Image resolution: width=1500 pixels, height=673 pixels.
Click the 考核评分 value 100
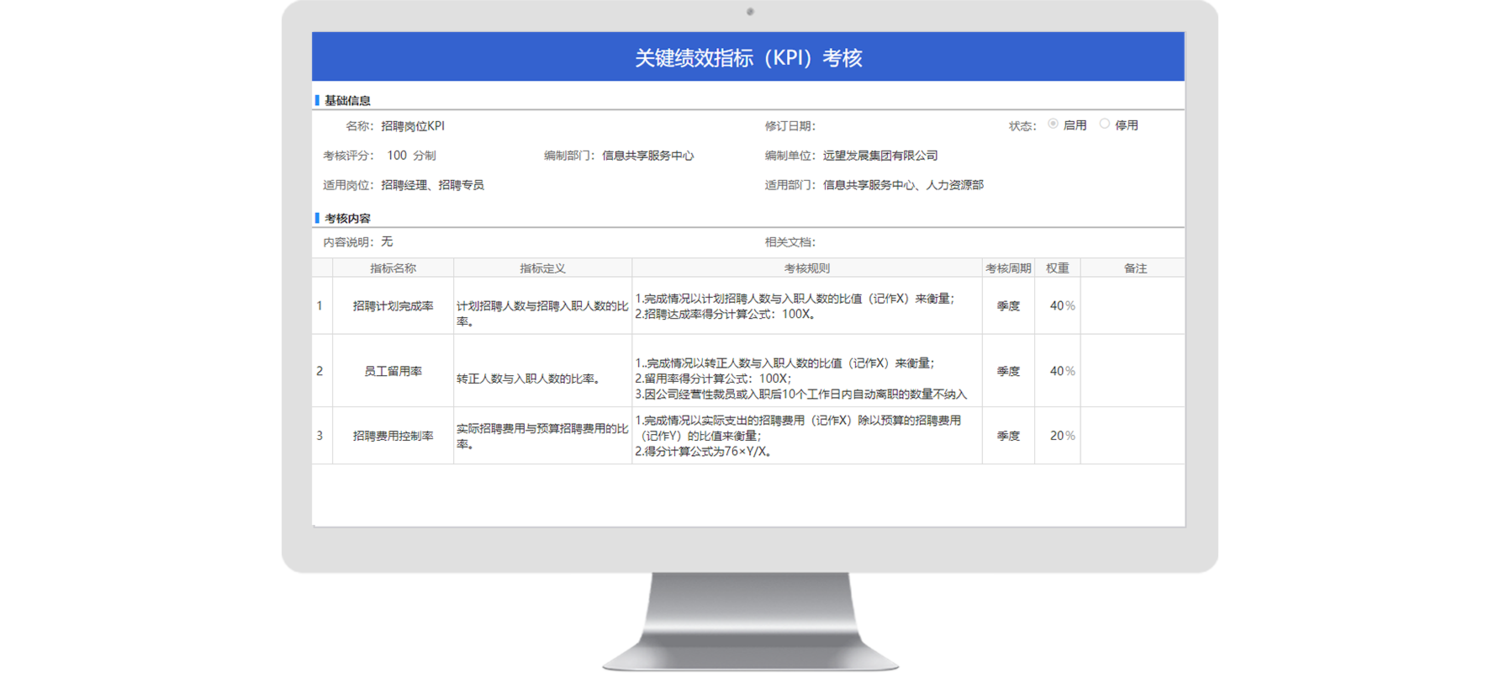(x=397, y=156)
